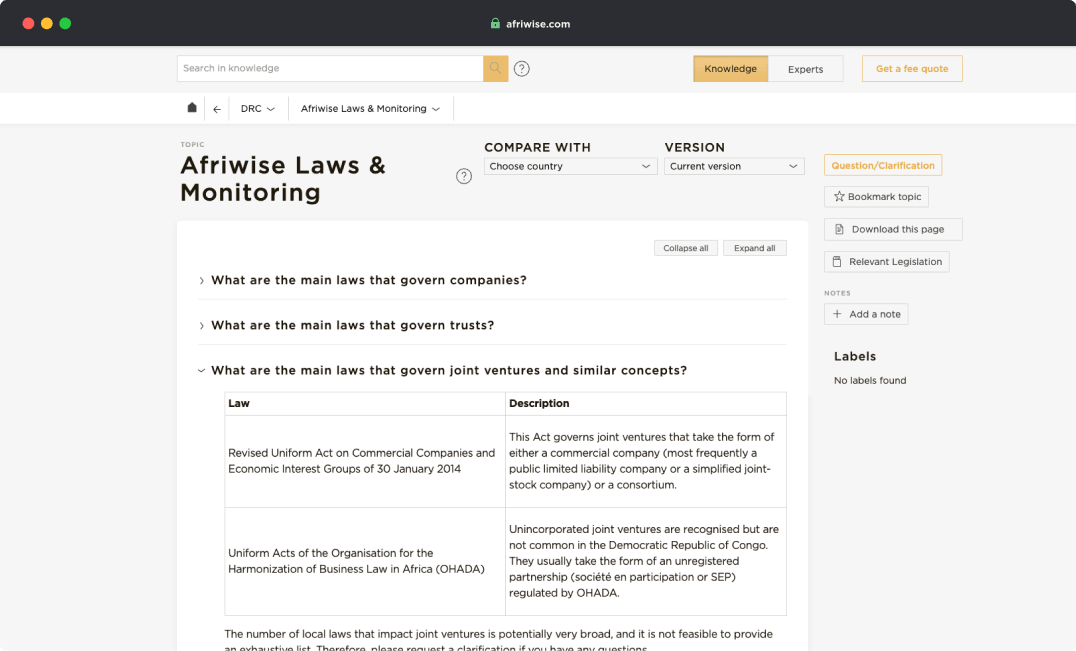
Task: Open the Afriwise Laws & Monitoring breadcrumb dropdown
Action: 371,108
